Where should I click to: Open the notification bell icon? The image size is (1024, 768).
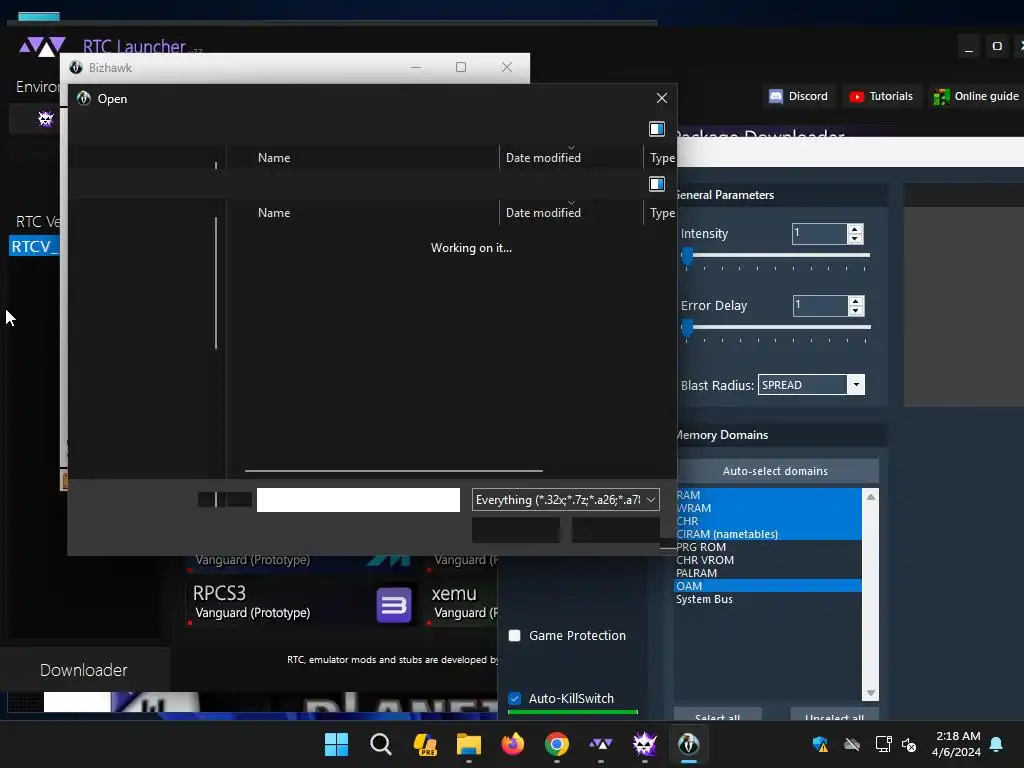click(x=997, y=744)
